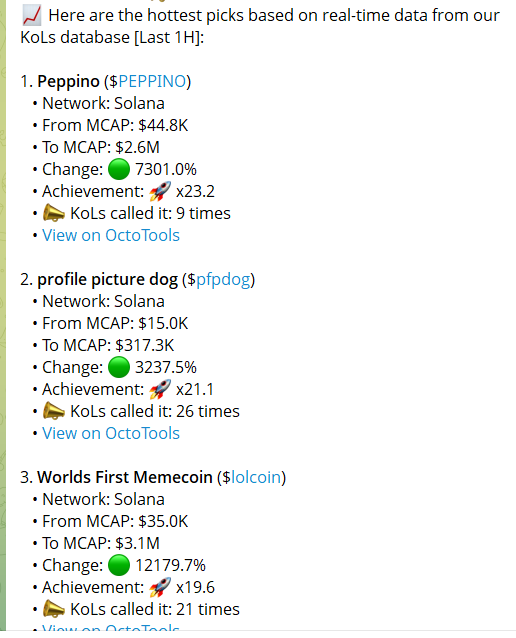Click the 'To MCAP: $3.1M' line
This screenshot has height=638, width=516.
pyautogui.click(x=101, y=543)
